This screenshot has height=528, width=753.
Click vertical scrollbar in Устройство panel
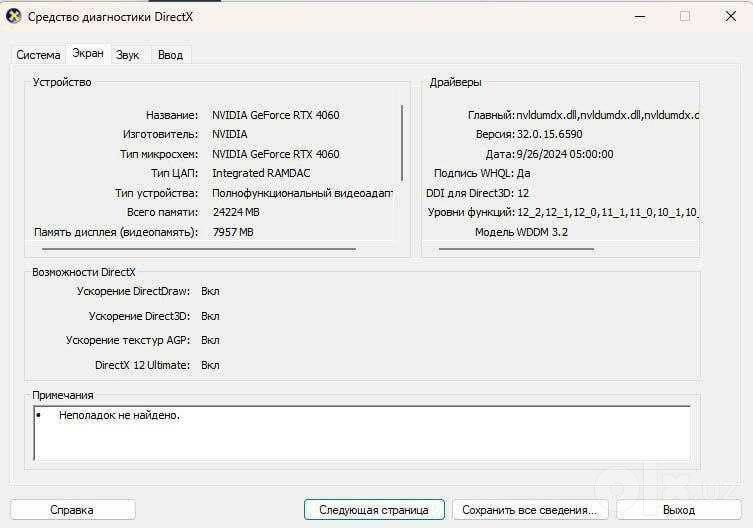(x=402, y=143)
